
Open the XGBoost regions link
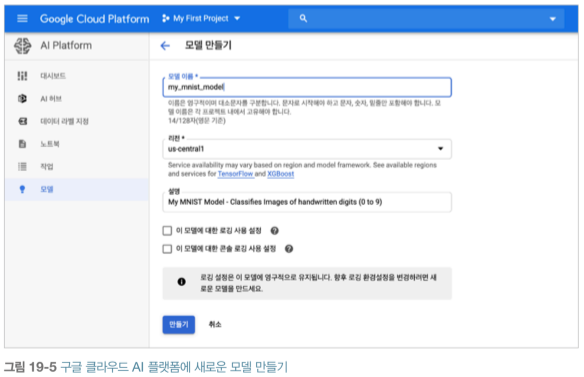pos(280,174)
